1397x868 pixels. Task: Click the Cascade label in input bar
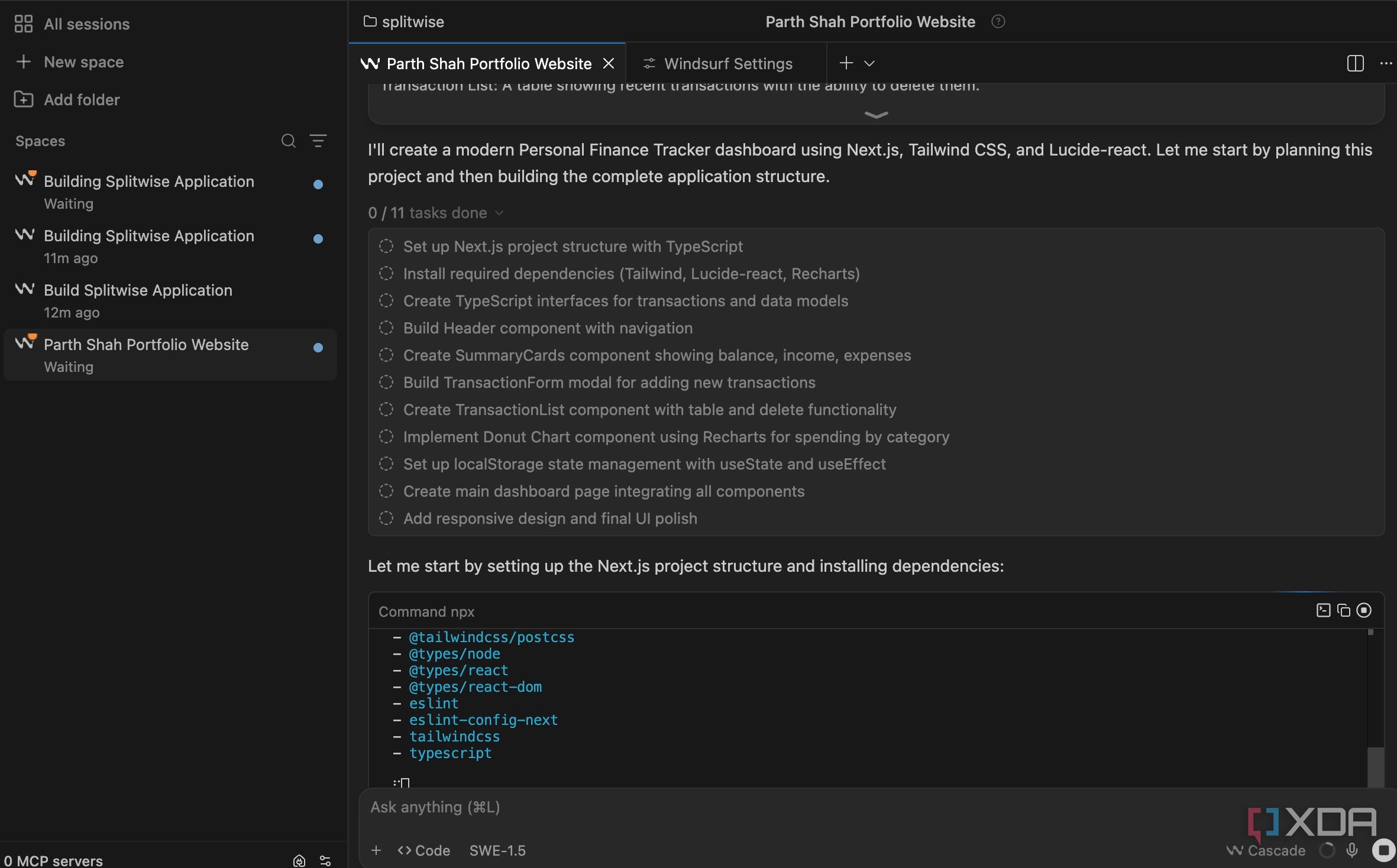1266,850
